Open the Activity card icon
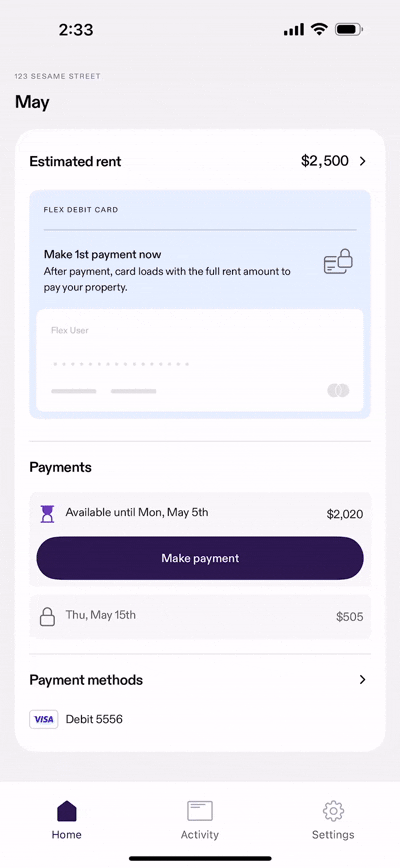 pos(200,811)
